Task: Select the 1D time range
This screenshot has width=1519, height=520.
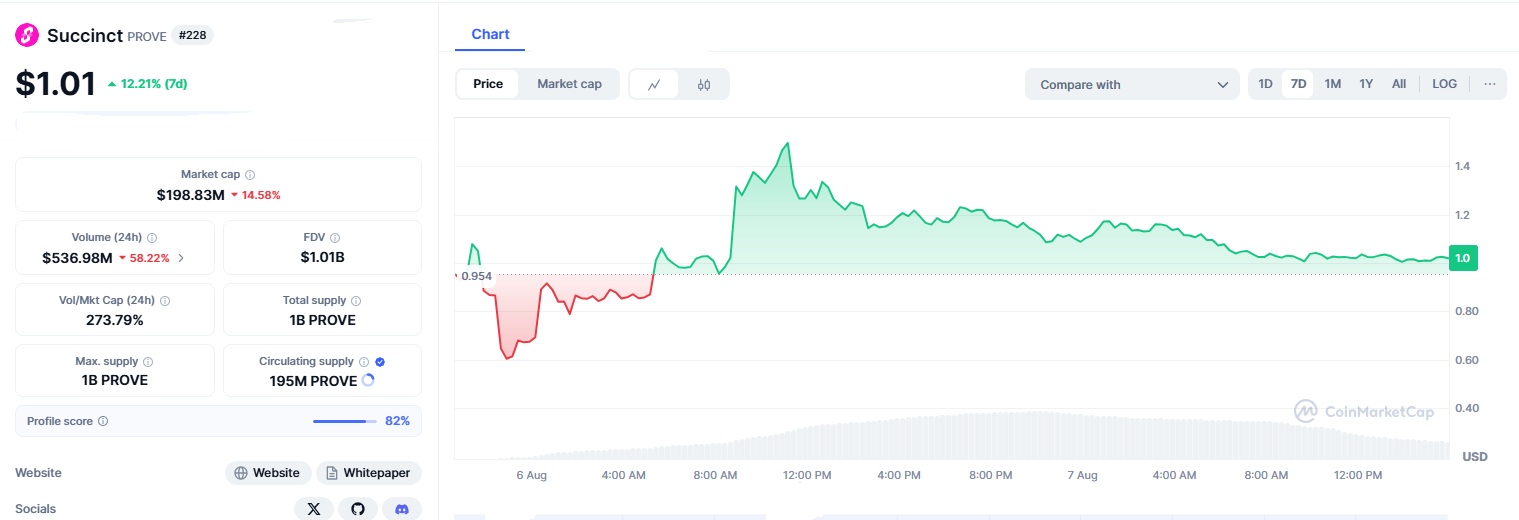Action: [x=1265, y=84]
